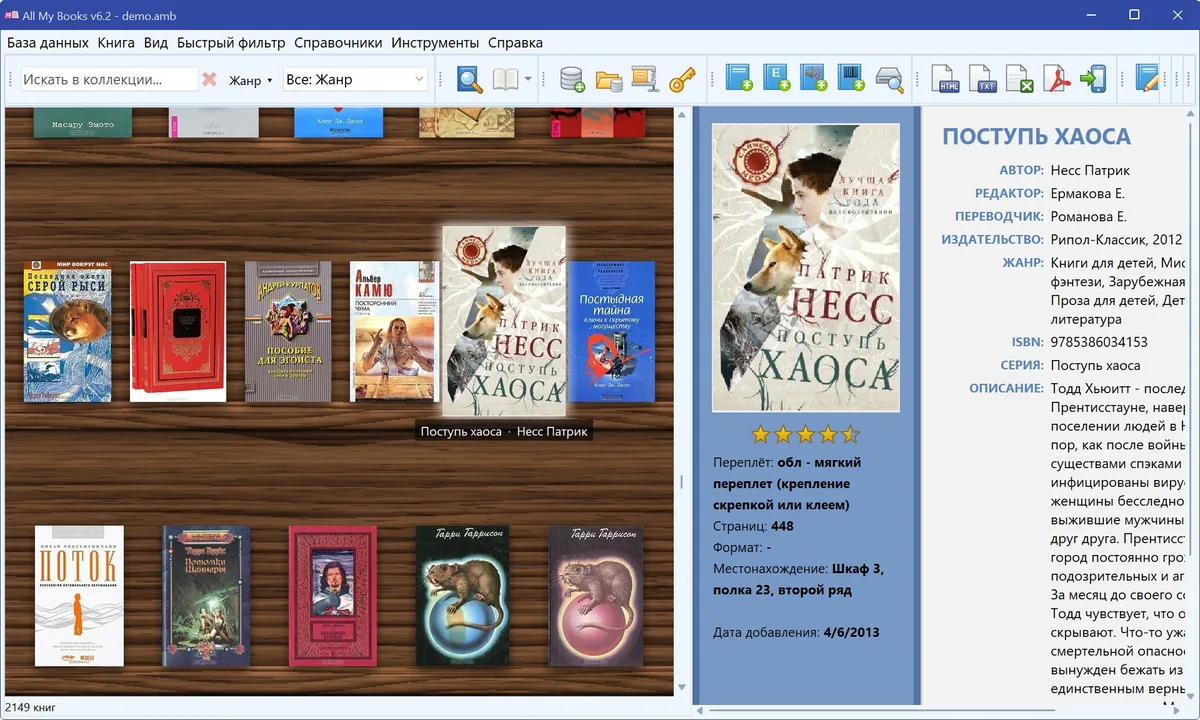Viewport: 1200px width, 720px height.
Task: Open the Книга menu
Action: click(116, 43)
